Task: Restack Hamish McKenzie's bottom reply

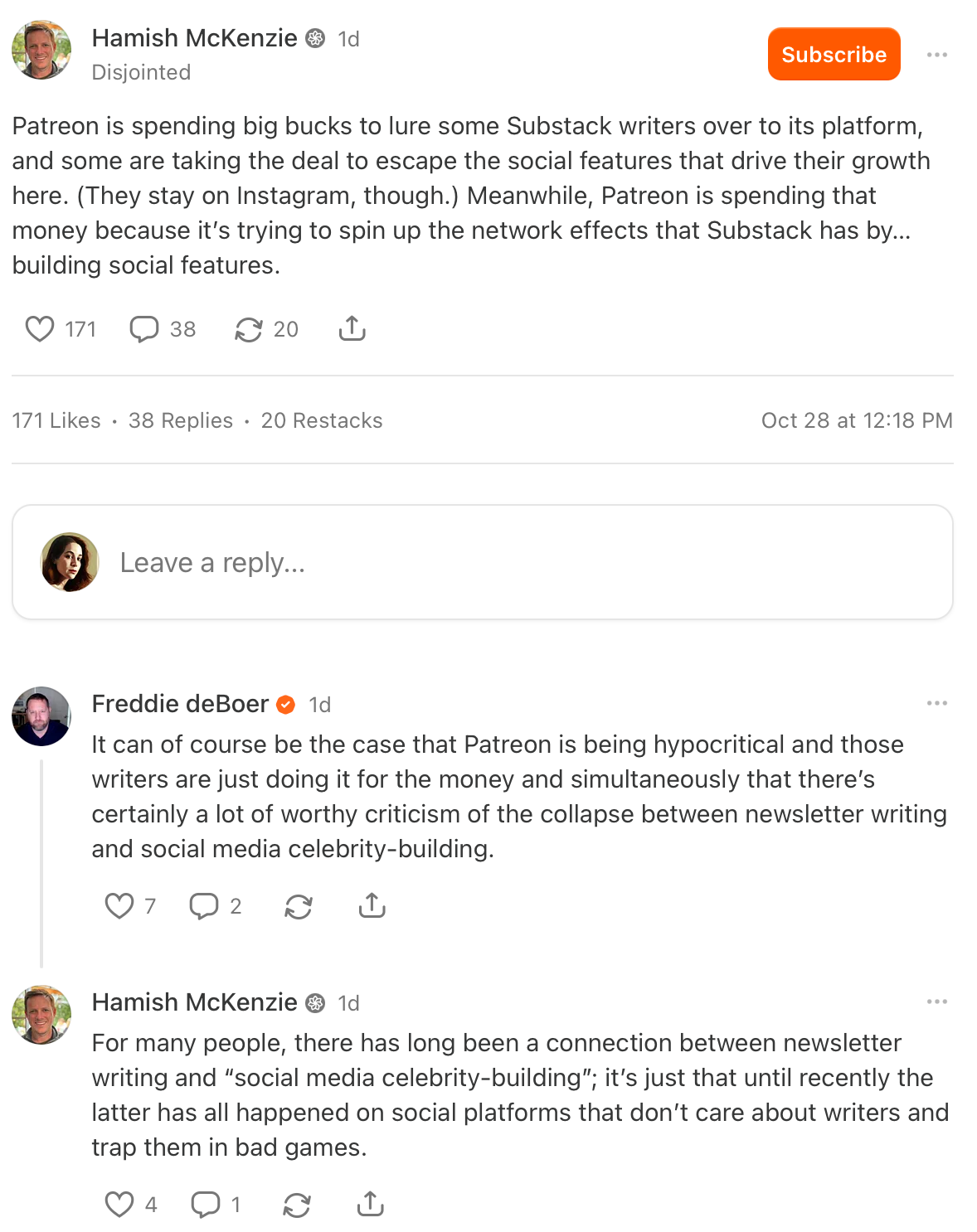Action: pyautogui.click(x=297, y=1205)
